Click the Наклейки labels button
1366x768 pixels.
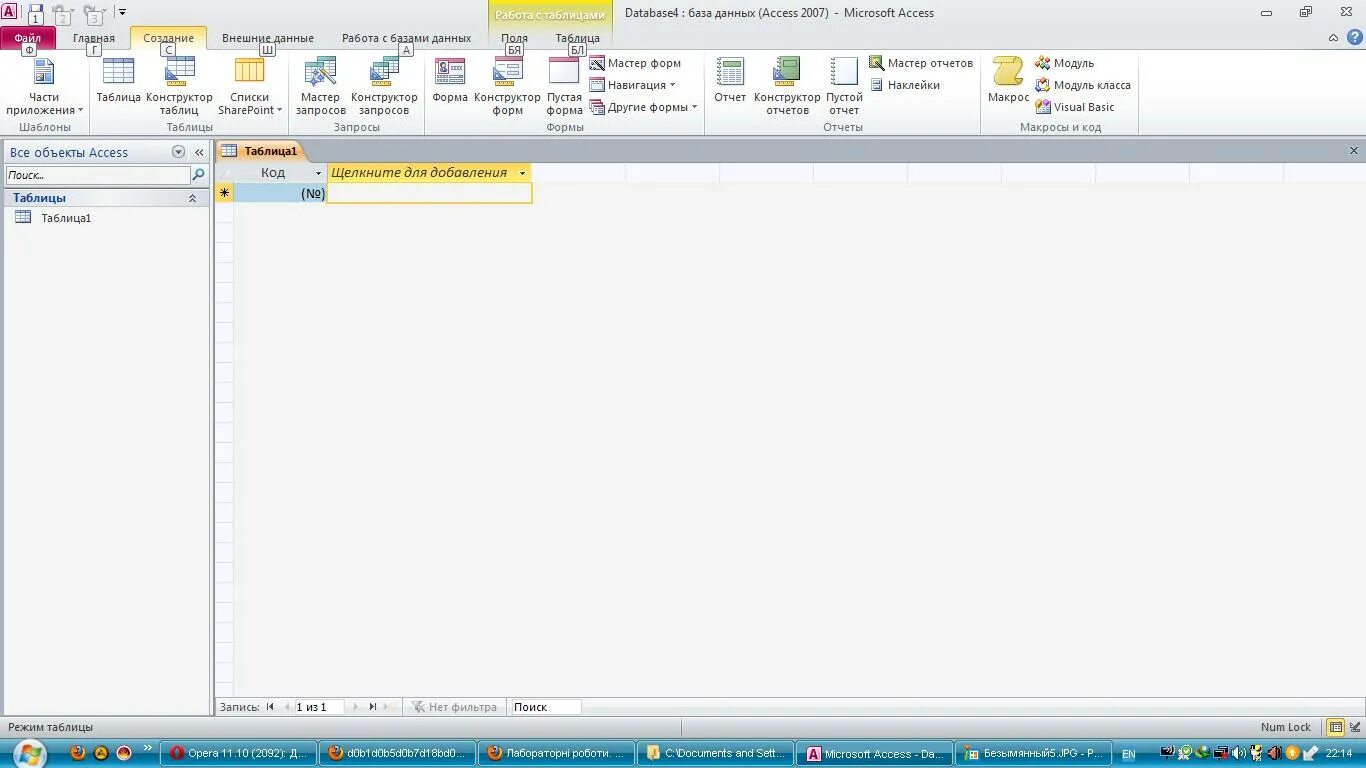point(904,85)
